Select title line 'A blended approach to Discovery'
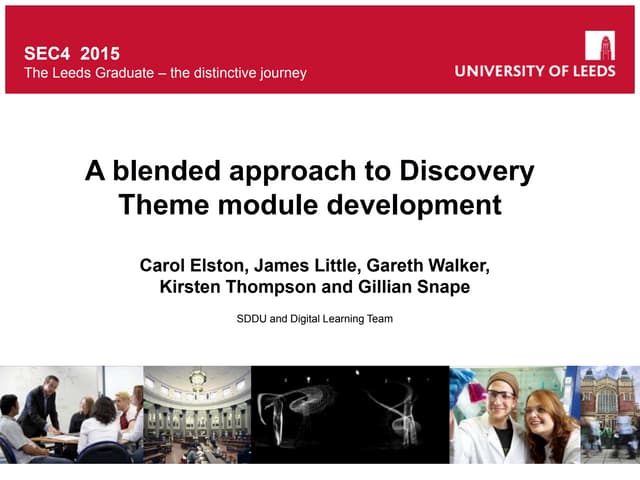The width and height of the screenshot is (640, 480). 310,171
